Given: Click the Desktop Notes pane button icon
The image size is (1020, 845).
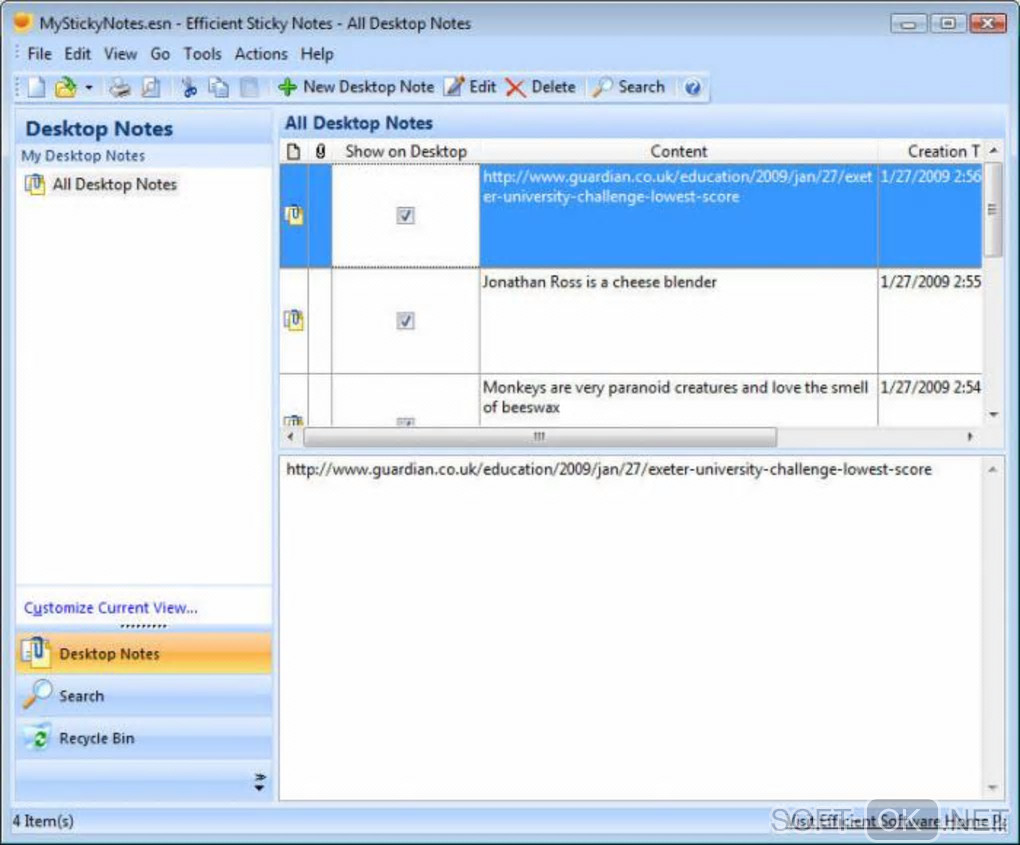Looking at the screenshot, I should [x=36, y=652].
